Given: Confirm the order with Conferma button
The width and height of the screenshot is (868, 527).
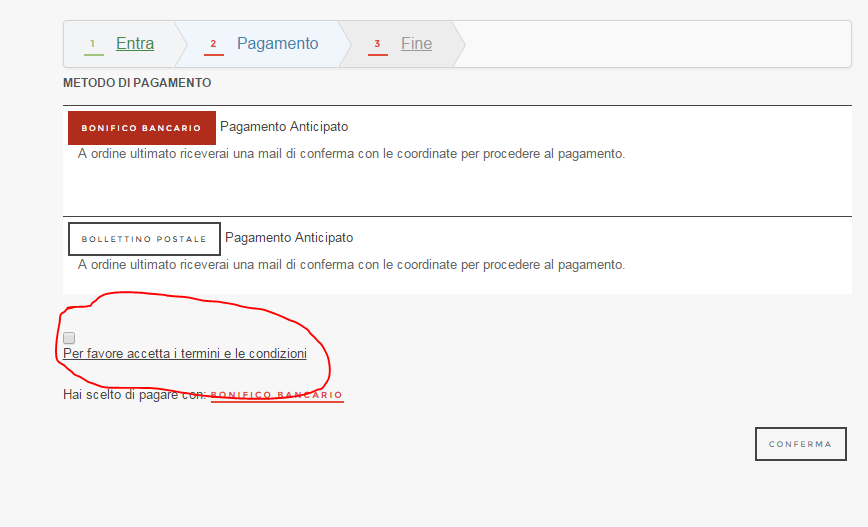Looking at the screenshot, I should 800,444.
